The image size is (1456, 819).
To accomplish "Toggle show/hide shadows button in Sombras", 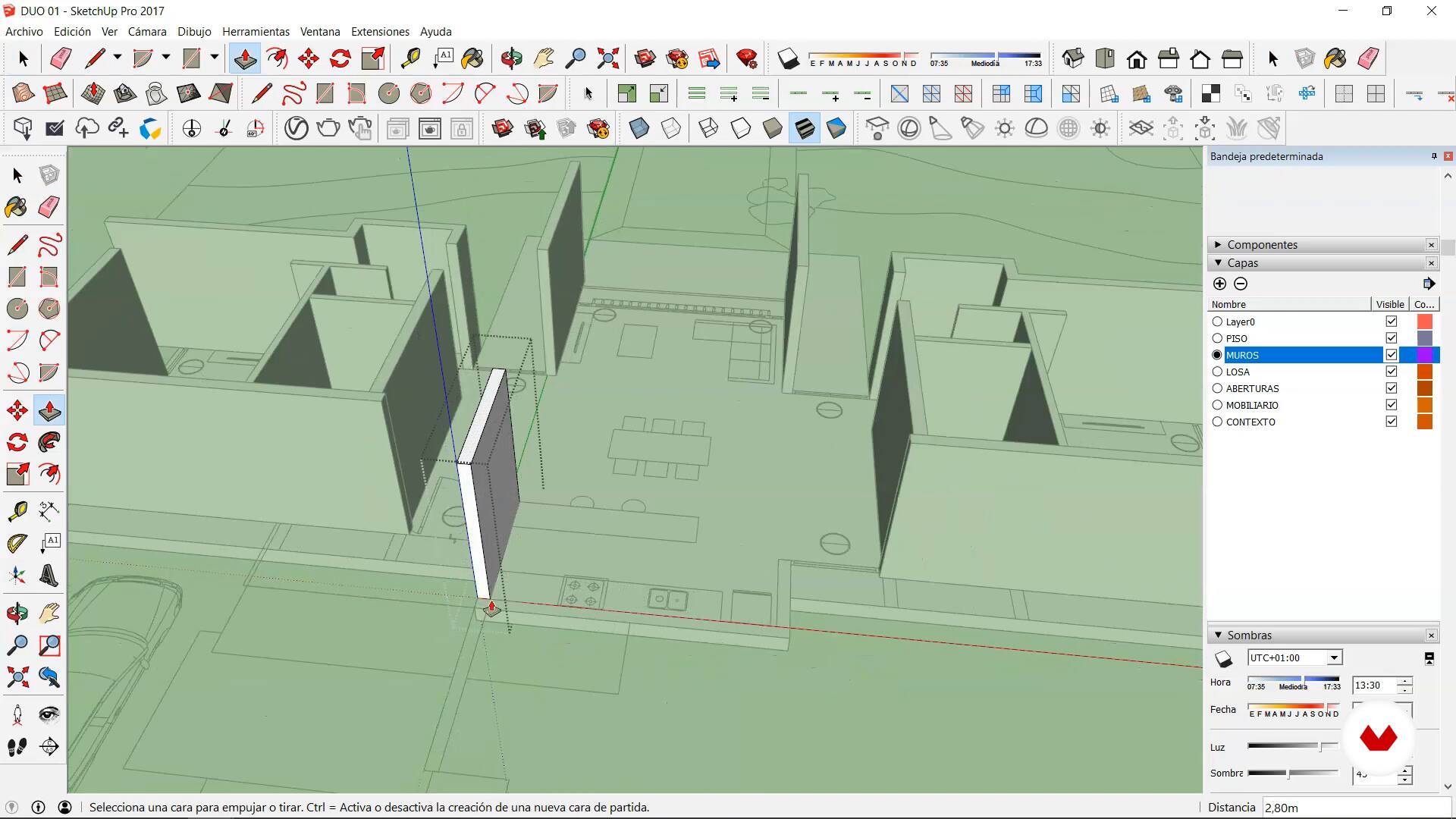I will (1223, 658).
